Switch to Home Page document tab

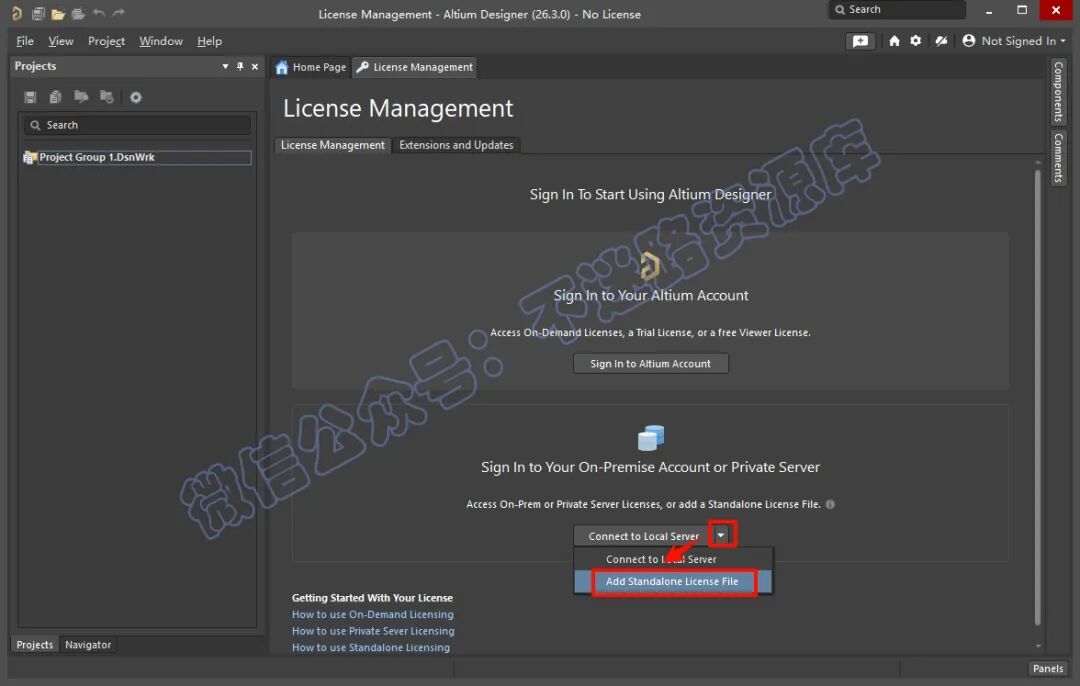pos(311,67)
